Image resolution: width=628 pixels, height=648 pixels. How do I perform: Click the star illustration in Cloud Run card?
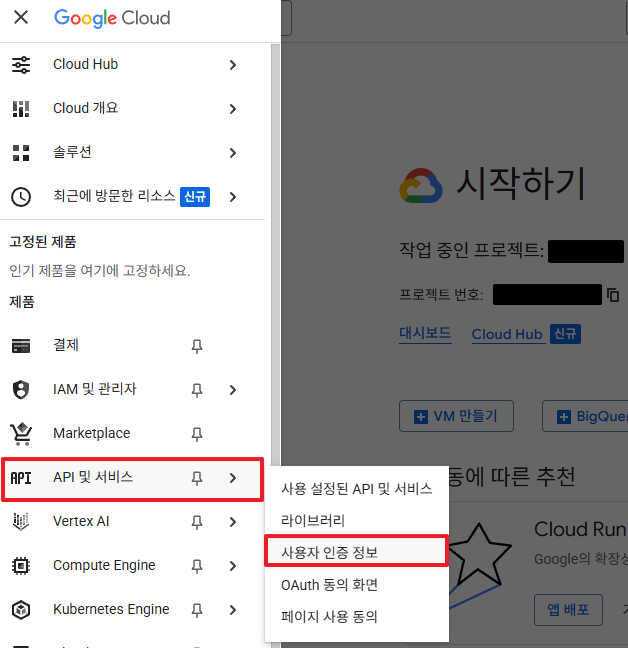[x=478, y=554]
